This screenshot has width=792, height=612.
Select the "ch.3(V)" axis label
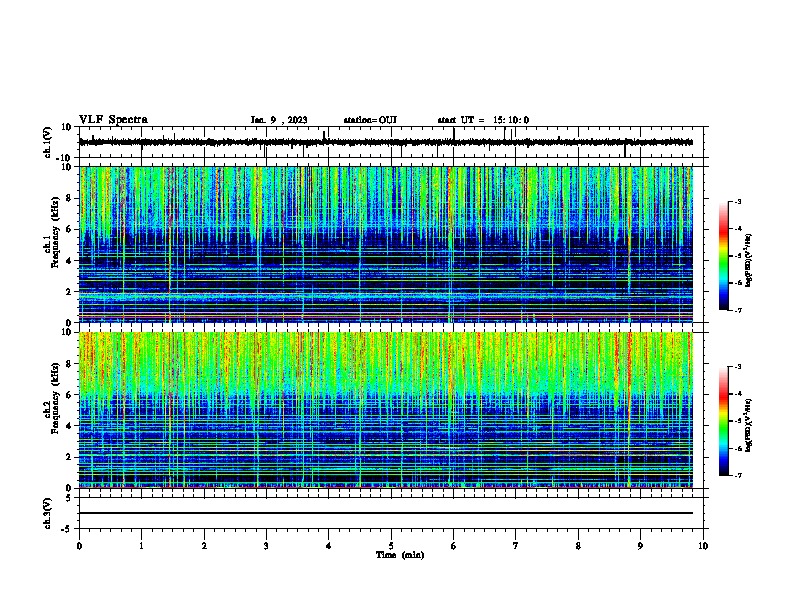[48, 513]
